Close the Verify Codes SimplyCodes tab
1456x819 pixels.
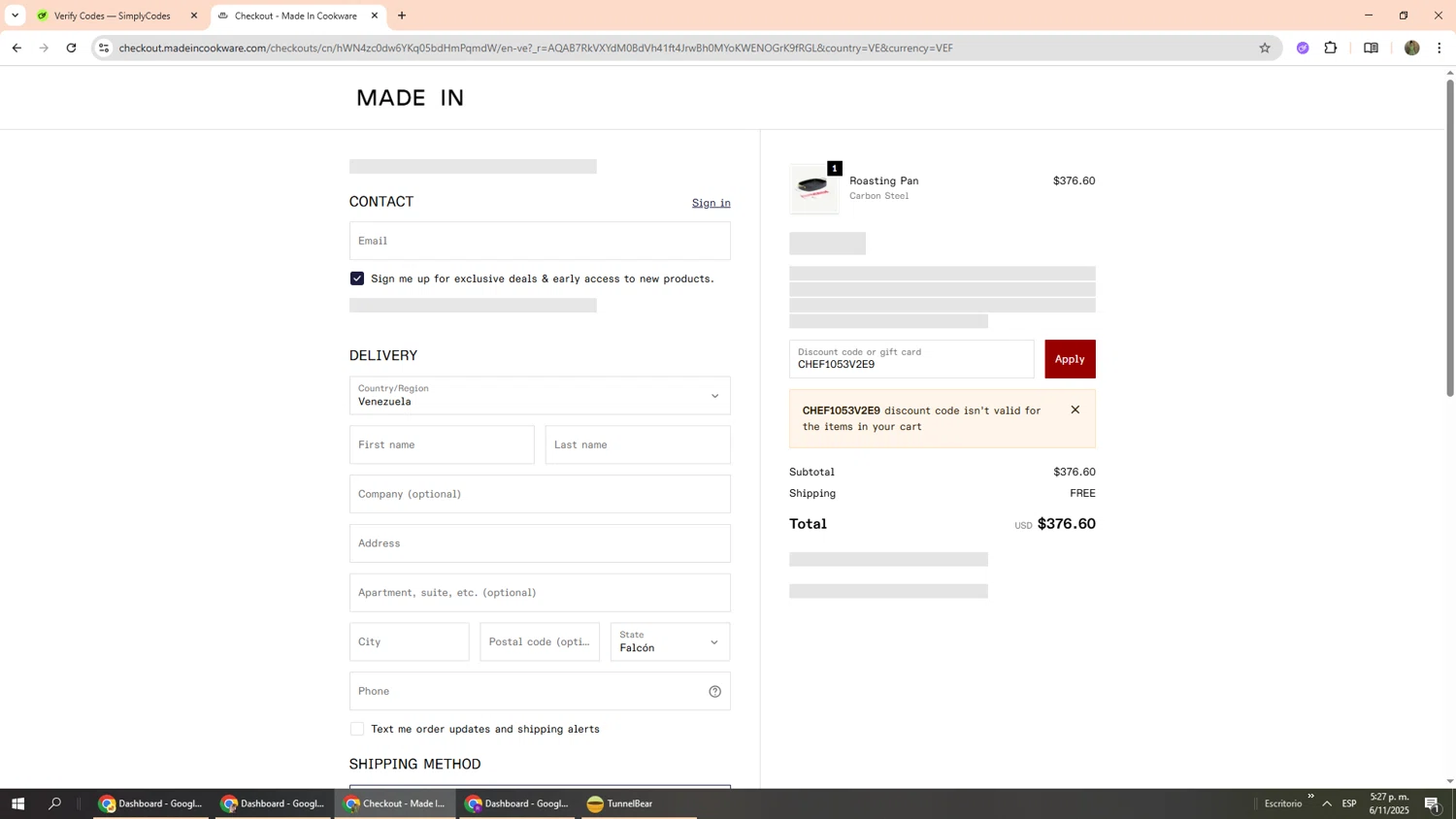194,16
